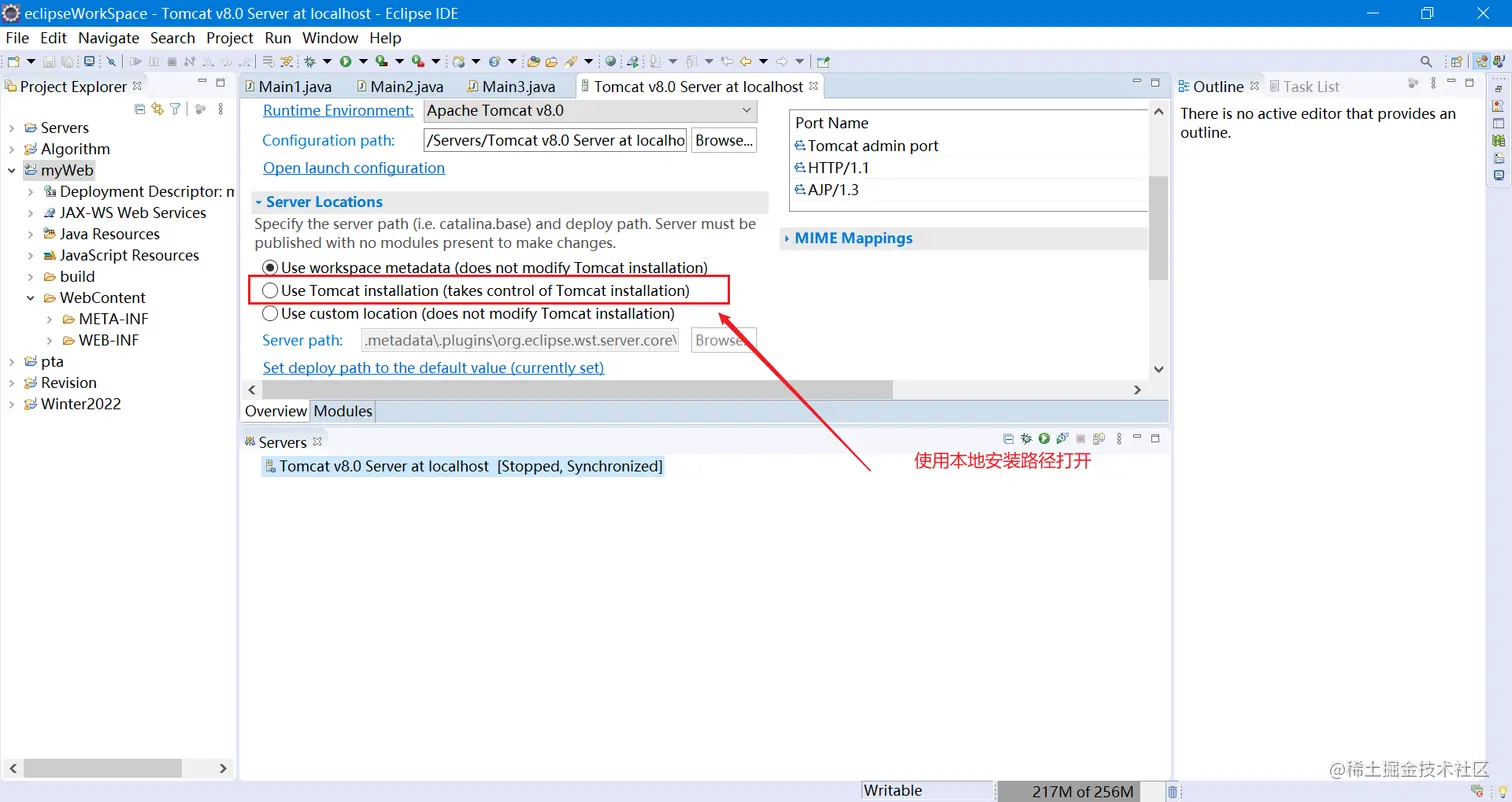Viewport: 1512px width, 802px height.
Task: Click the Debug bug icon in main toolbar
Action: [x=310, y=61]
